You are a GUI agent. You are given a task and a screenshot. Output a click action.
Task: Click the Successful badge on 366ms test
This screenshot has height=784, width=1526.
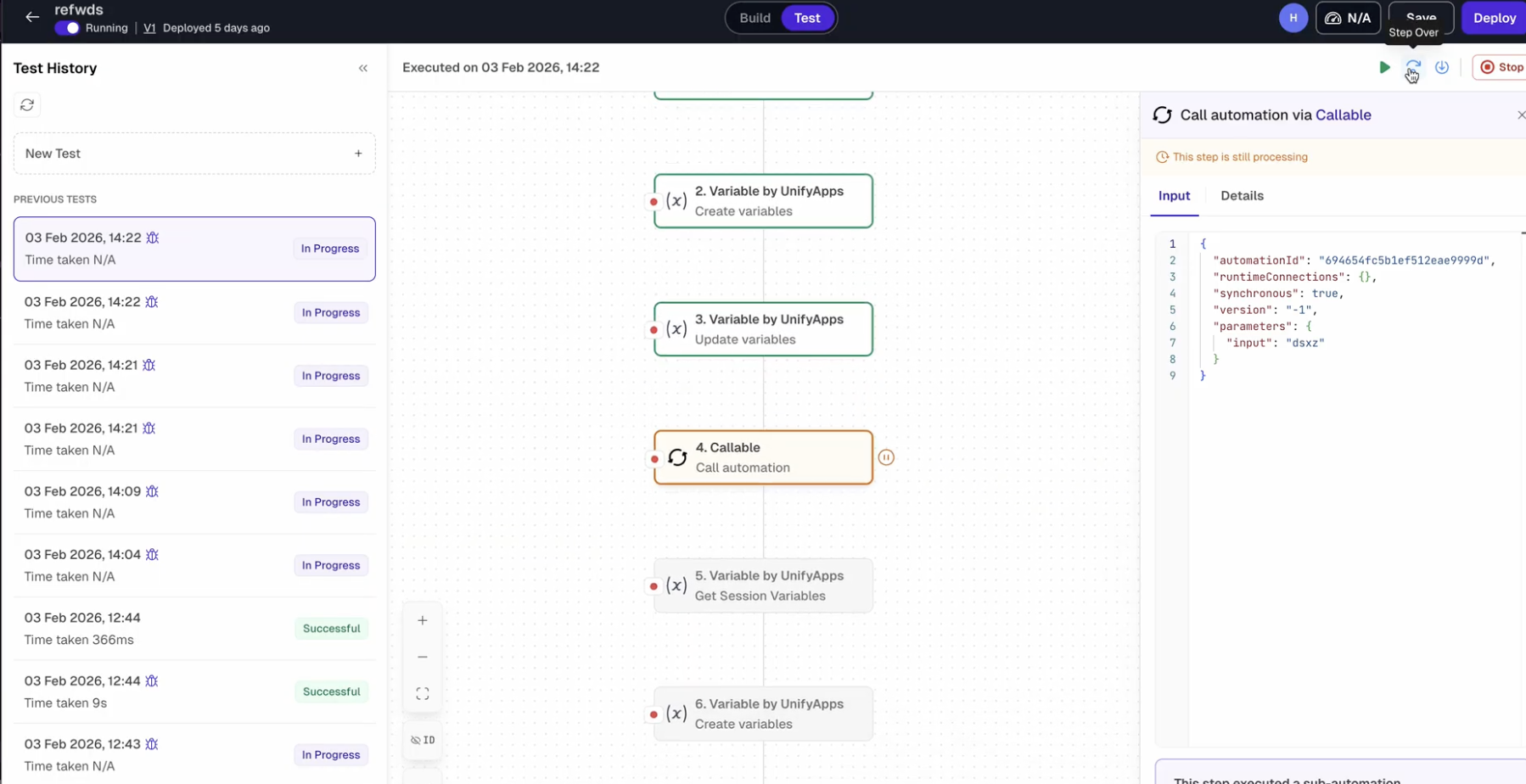click(x=331, y=629)
